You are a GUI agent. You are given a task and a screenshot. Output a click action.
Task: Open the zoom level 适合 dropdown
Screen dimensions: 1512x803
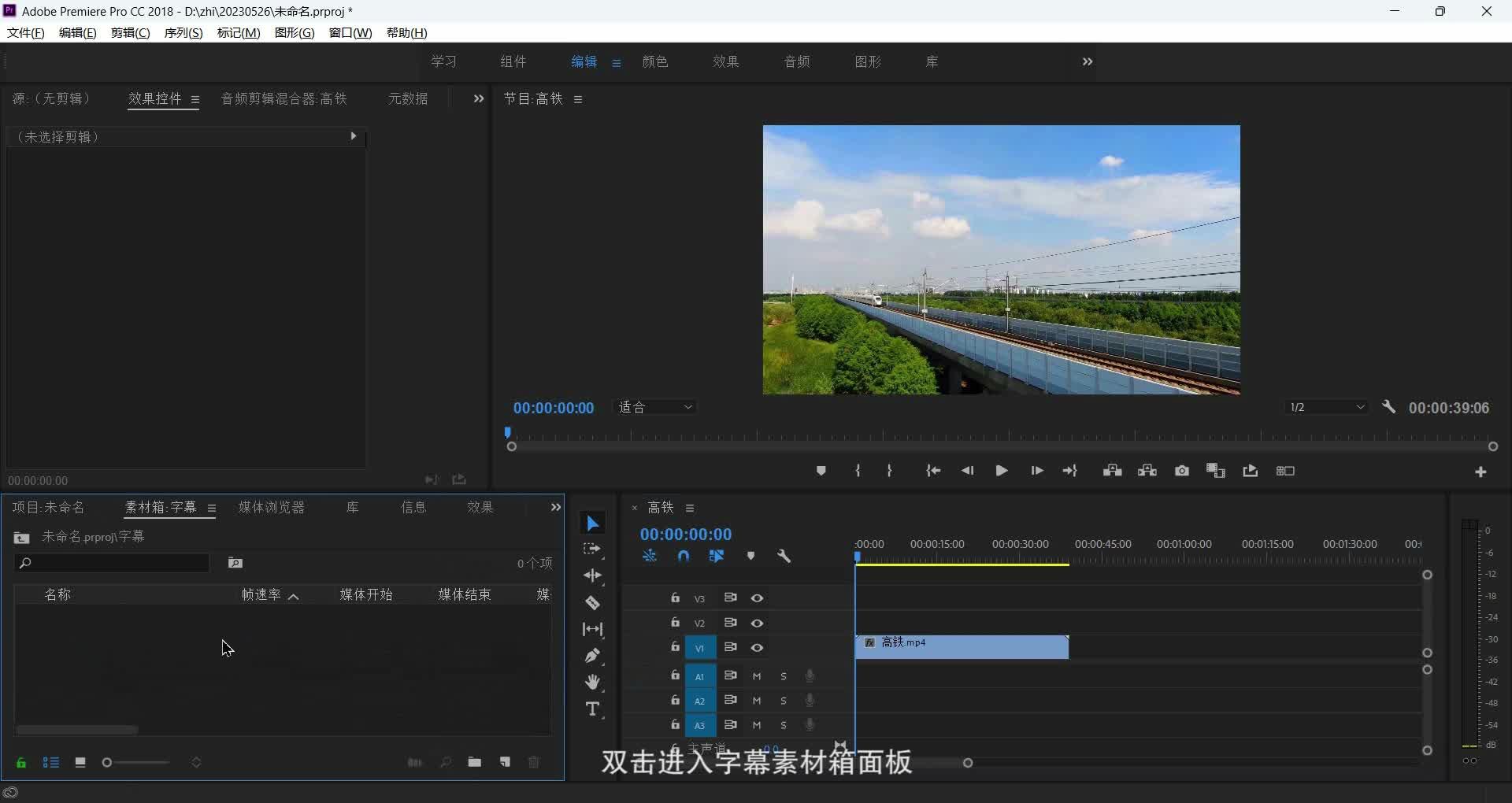[x=655, y=407]
